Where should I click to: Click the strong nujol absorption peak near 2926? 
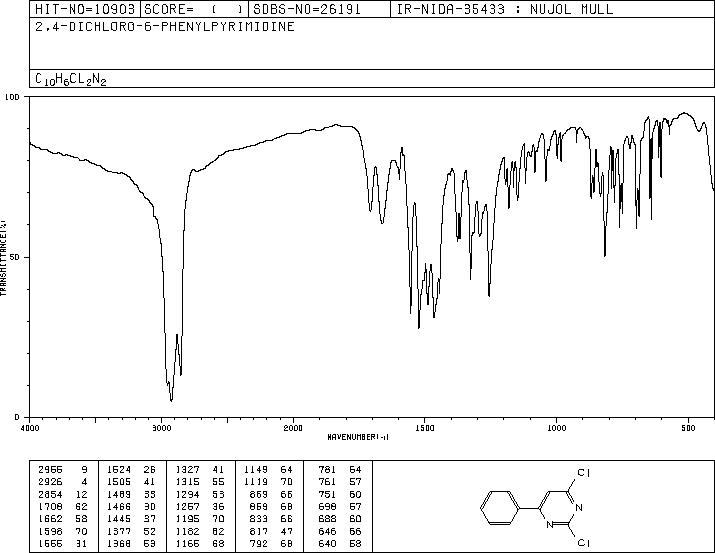coord(171,399)
